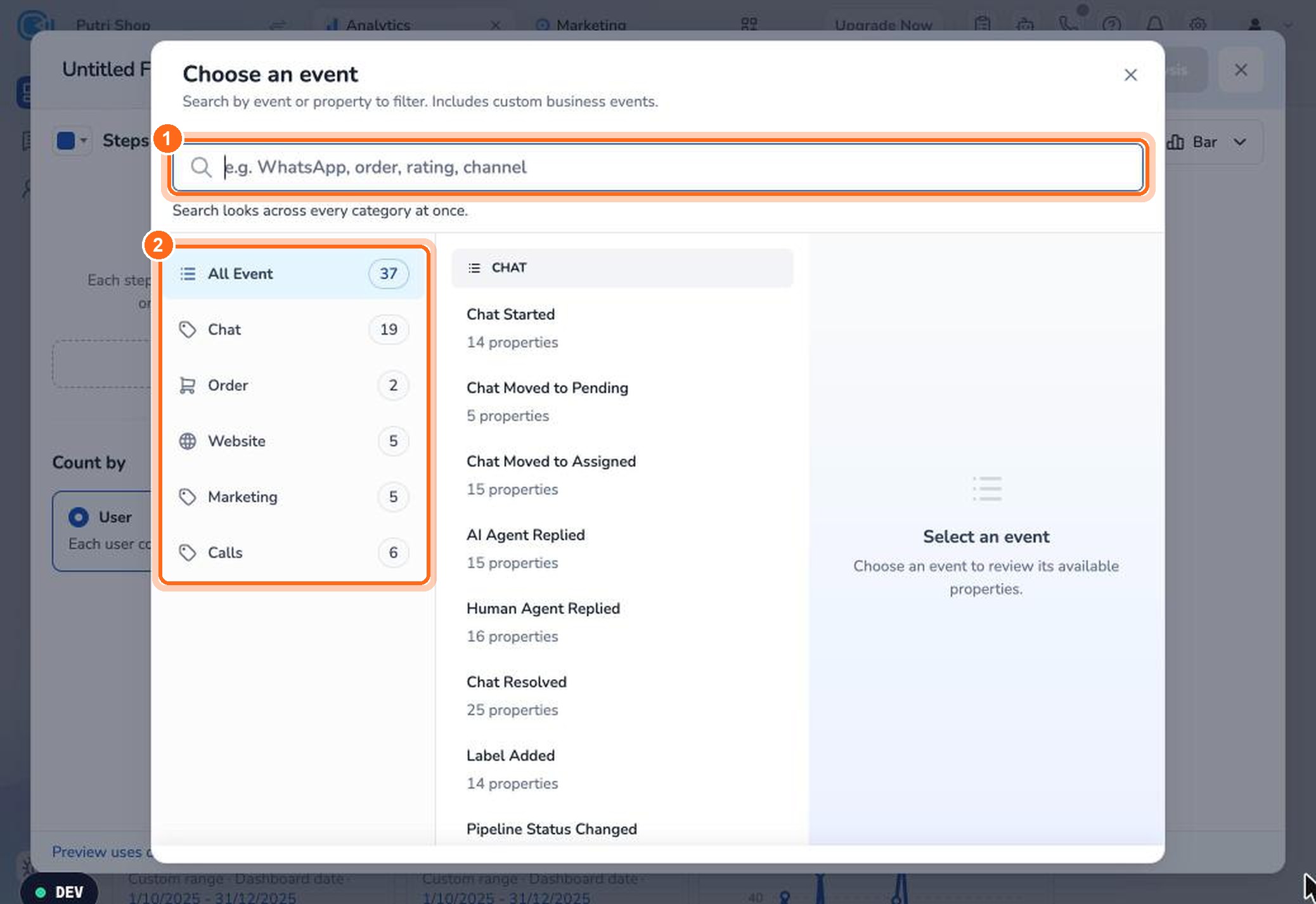Open the user profile icon
Viewport: 1316px width, 904px height.
pos(1255,24)
